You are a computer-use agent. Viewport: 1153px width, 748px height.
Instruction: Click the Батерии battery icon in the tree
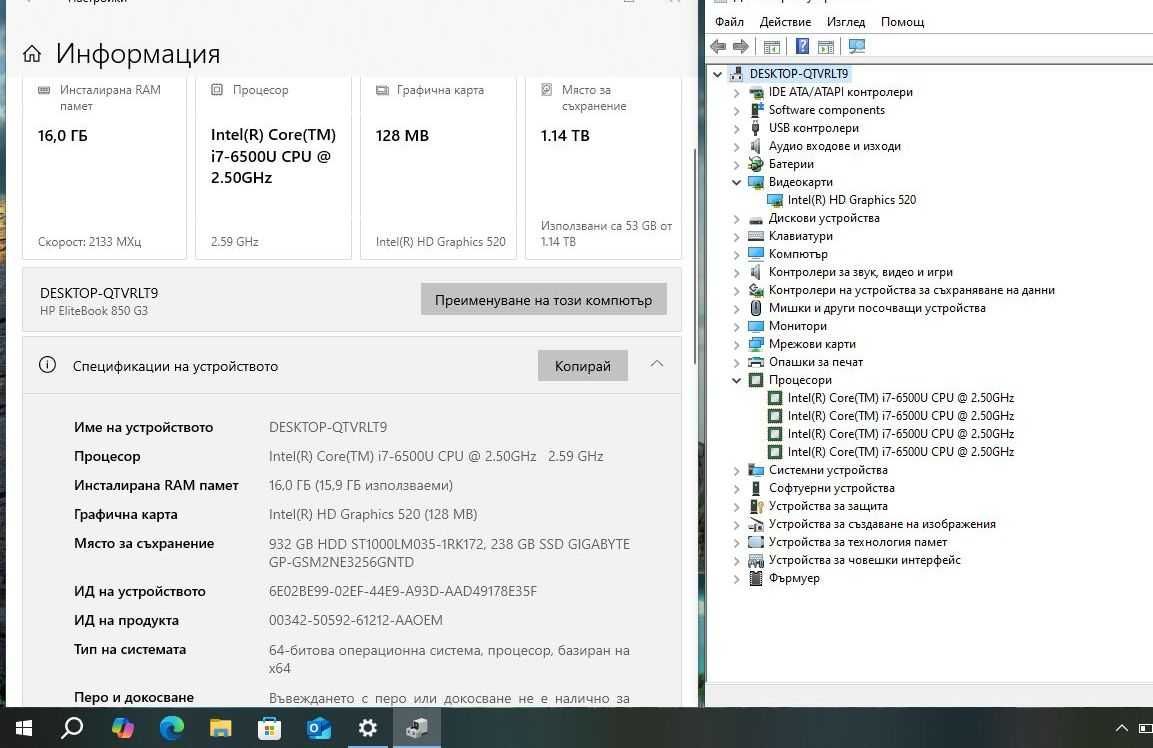click(x=755, y=164)
